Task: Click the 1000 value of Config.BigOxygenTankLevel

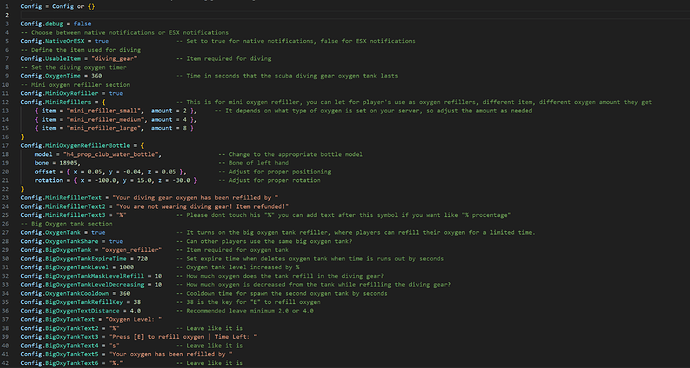Action: click(127, 267)
